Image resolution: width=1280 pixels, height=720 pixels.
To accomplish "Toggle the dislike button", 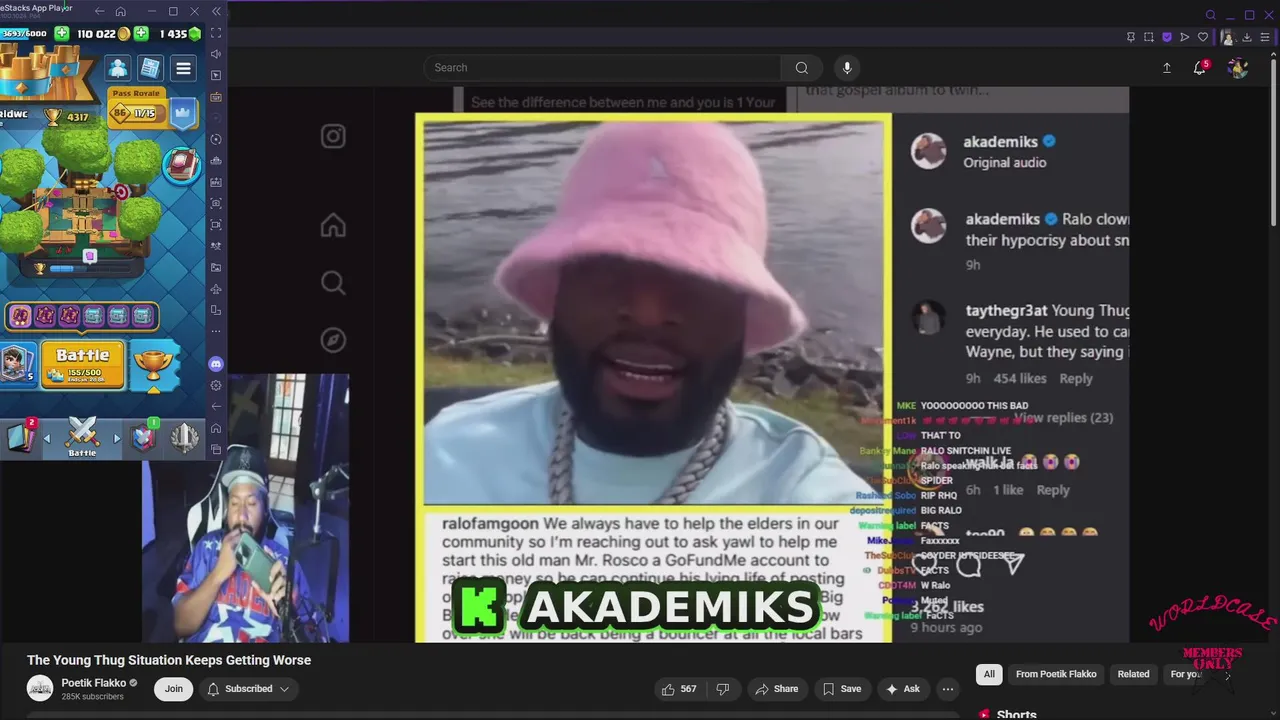I will [723, 689].
